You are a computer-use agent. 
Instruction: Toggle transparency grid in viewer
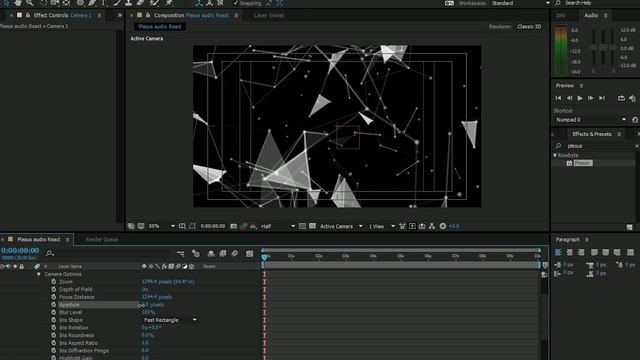pyautogui.click(x=312, y=226)
